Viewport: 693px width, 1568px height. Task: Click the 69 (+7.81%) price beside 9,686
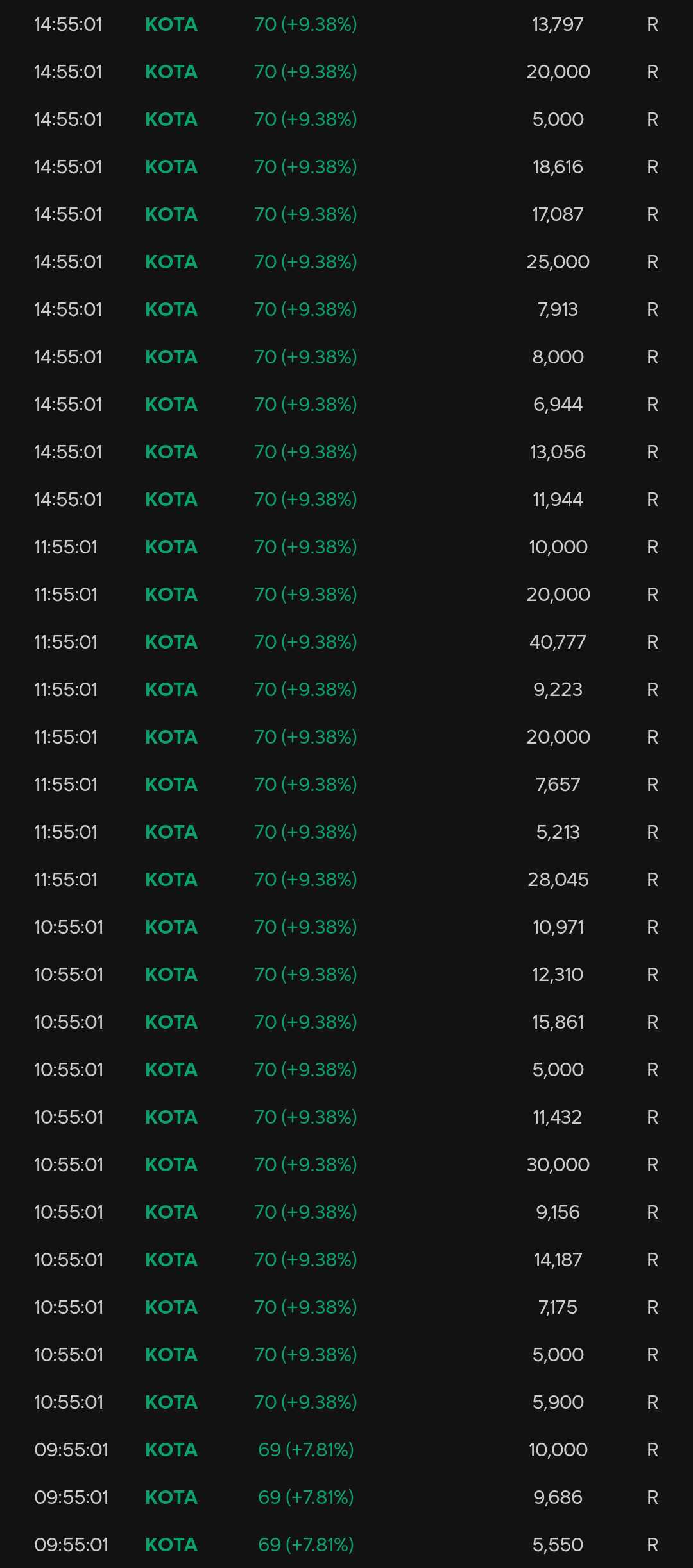tap(305, 1497)
